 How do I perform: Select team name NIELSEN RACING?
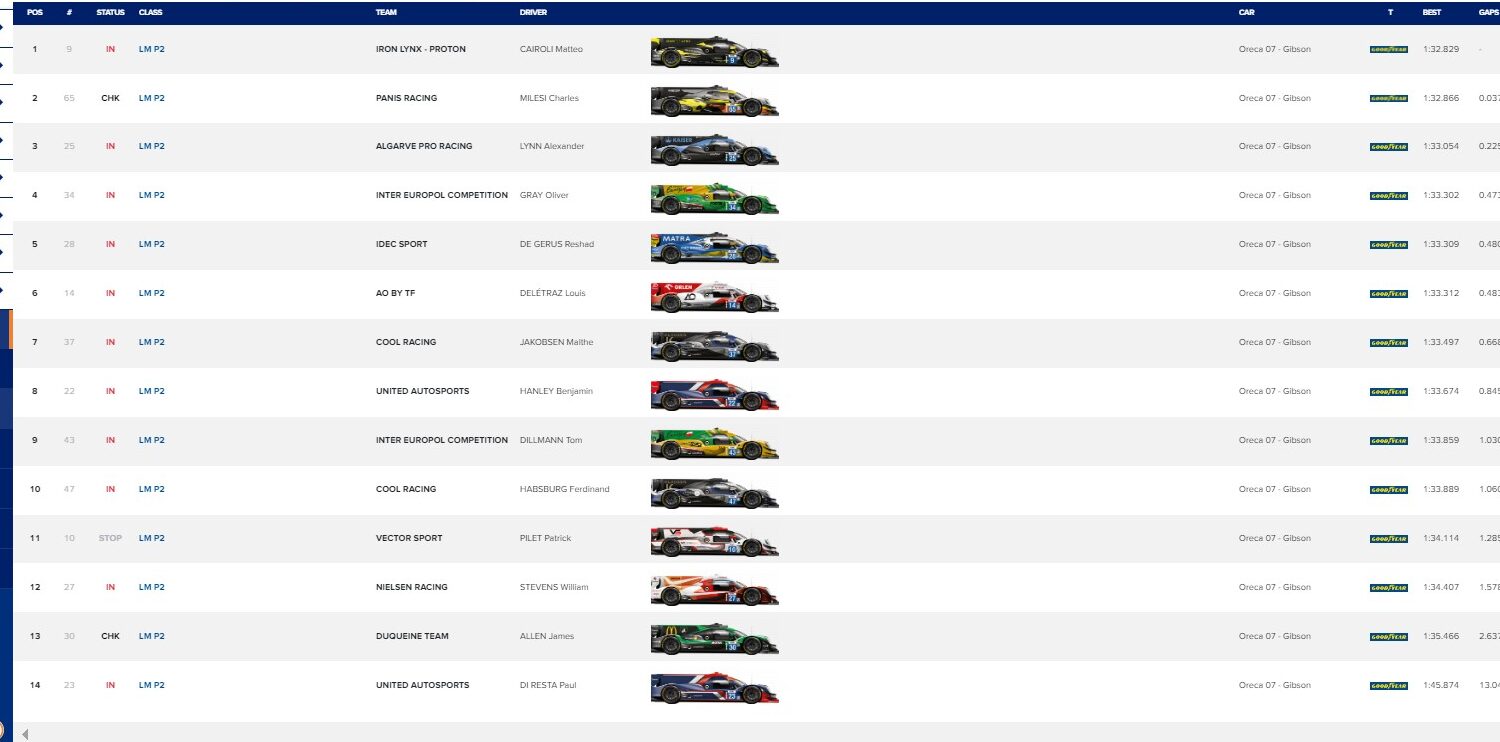pos(412,587)
